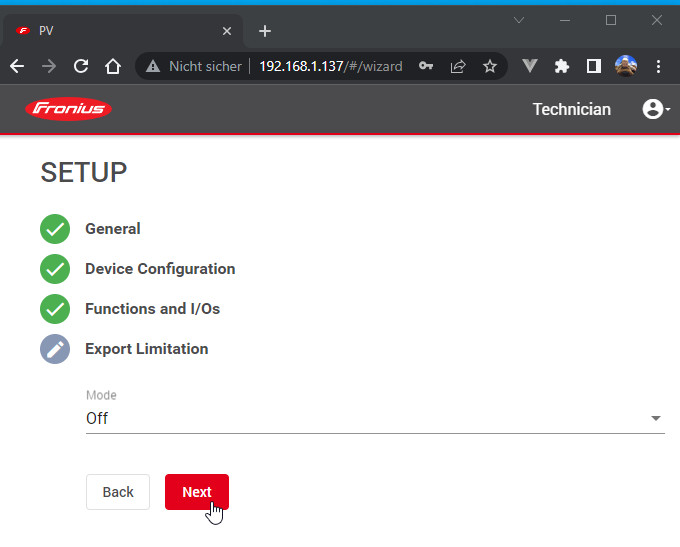Click the checkmark next to Device Configuration

(55, 269)
